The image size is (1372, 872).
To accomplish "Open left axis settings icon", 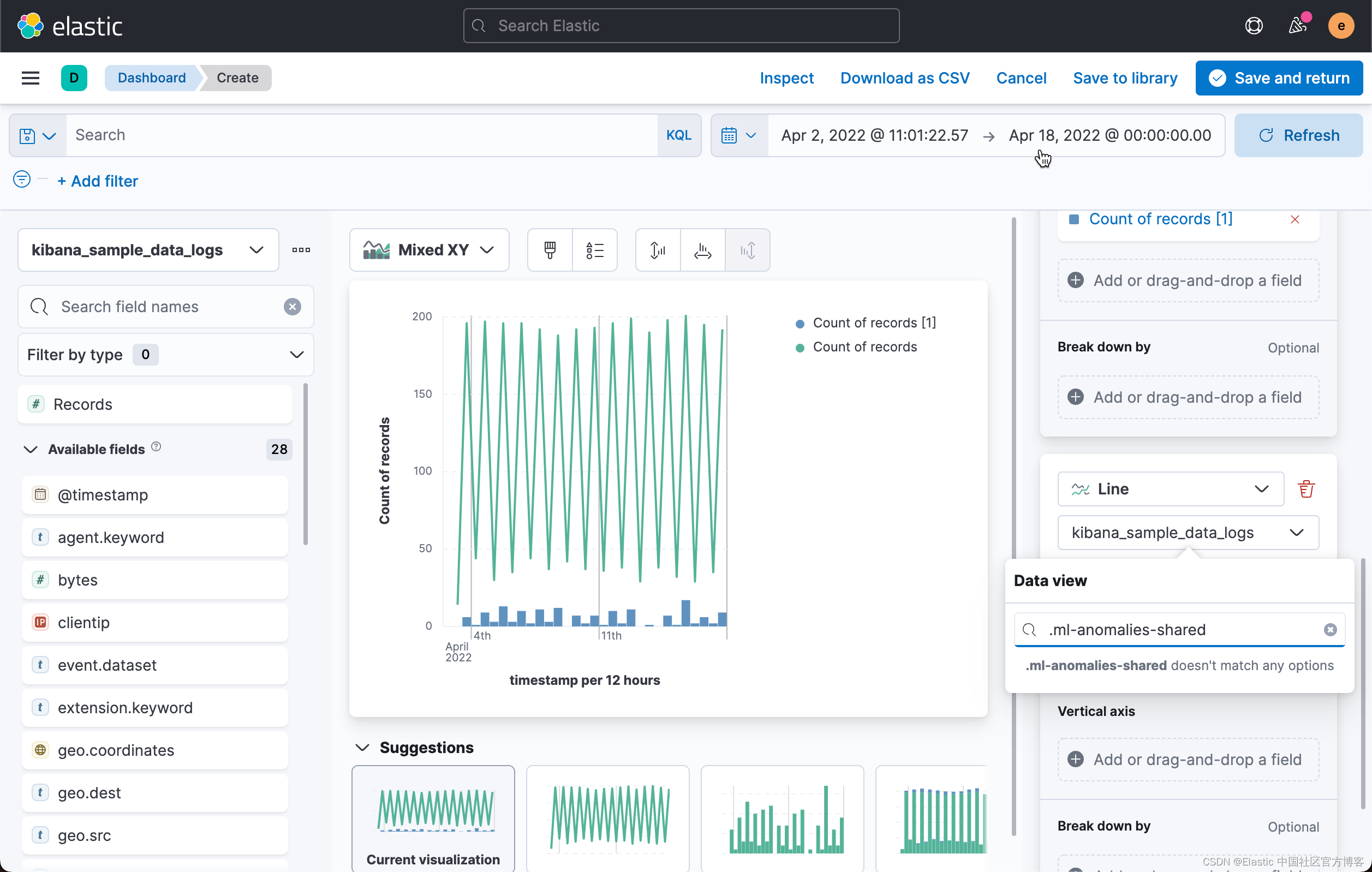I will click(x=658, y=250).
